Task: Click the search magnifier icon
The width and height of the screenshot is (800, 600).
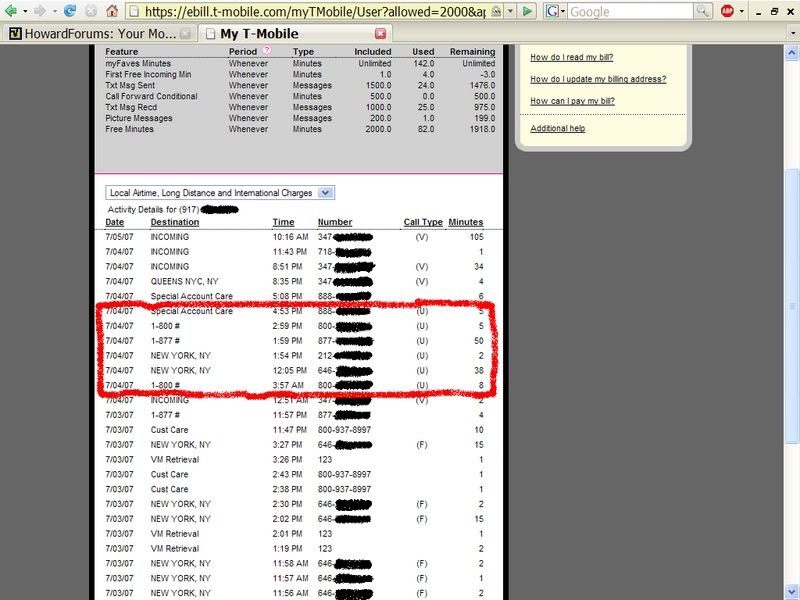Action: [x=703, y=11]
